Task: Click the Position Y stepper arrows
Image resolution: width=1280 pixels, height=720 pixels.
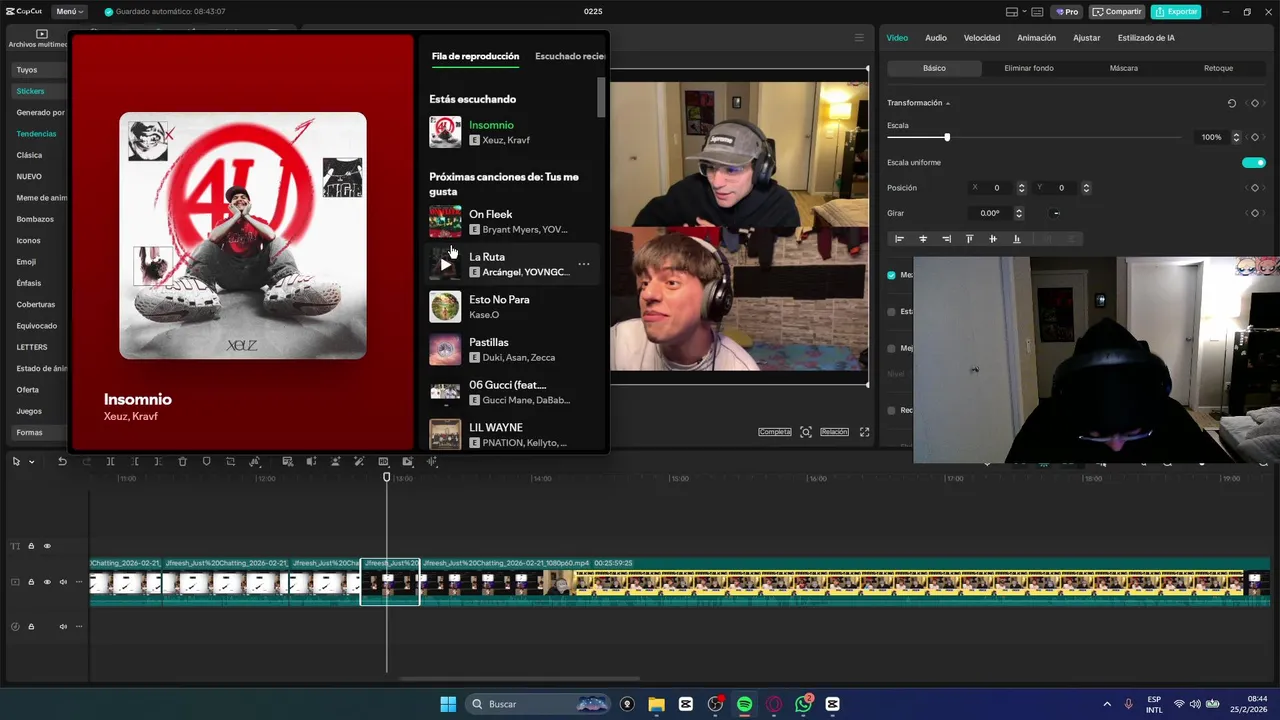Action: (1086, 188)
